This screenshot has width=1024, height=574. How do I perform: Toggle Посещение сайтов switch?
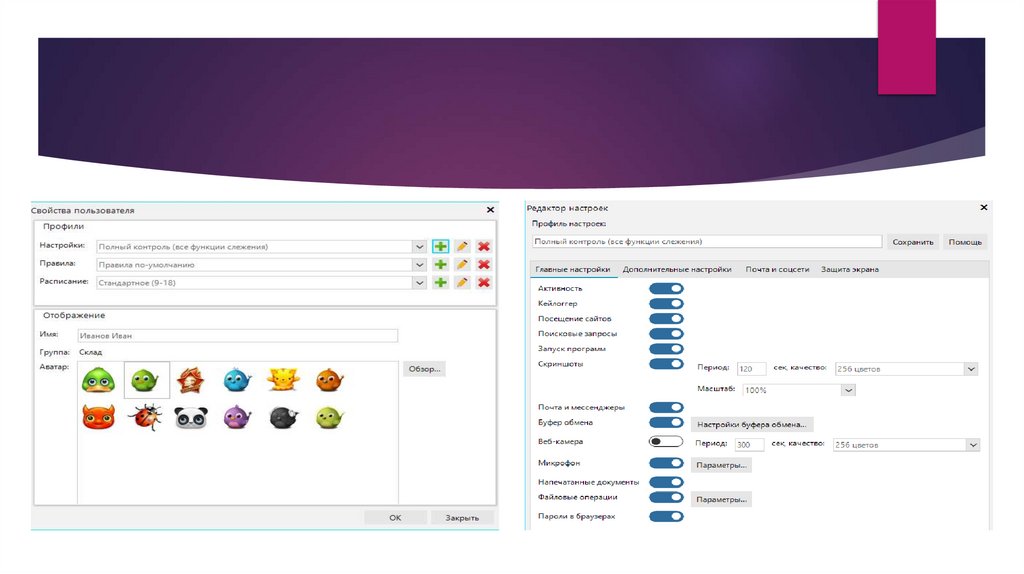point(666,318)
